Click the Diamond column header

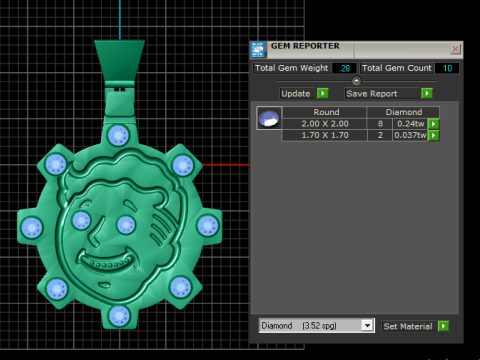coord(403,112)
